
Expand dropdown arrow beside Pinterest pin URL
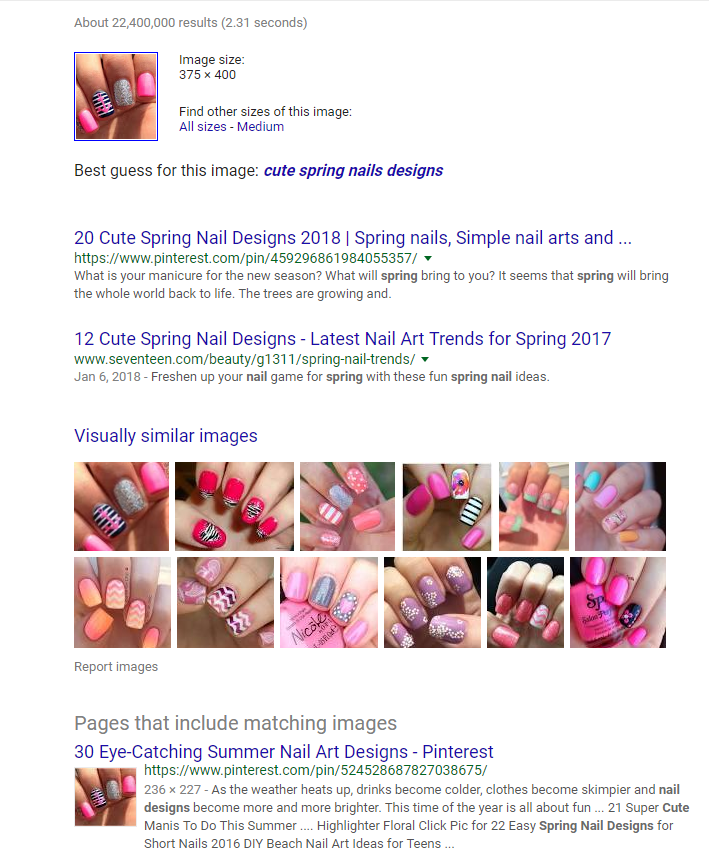click(x=428, y=258)
